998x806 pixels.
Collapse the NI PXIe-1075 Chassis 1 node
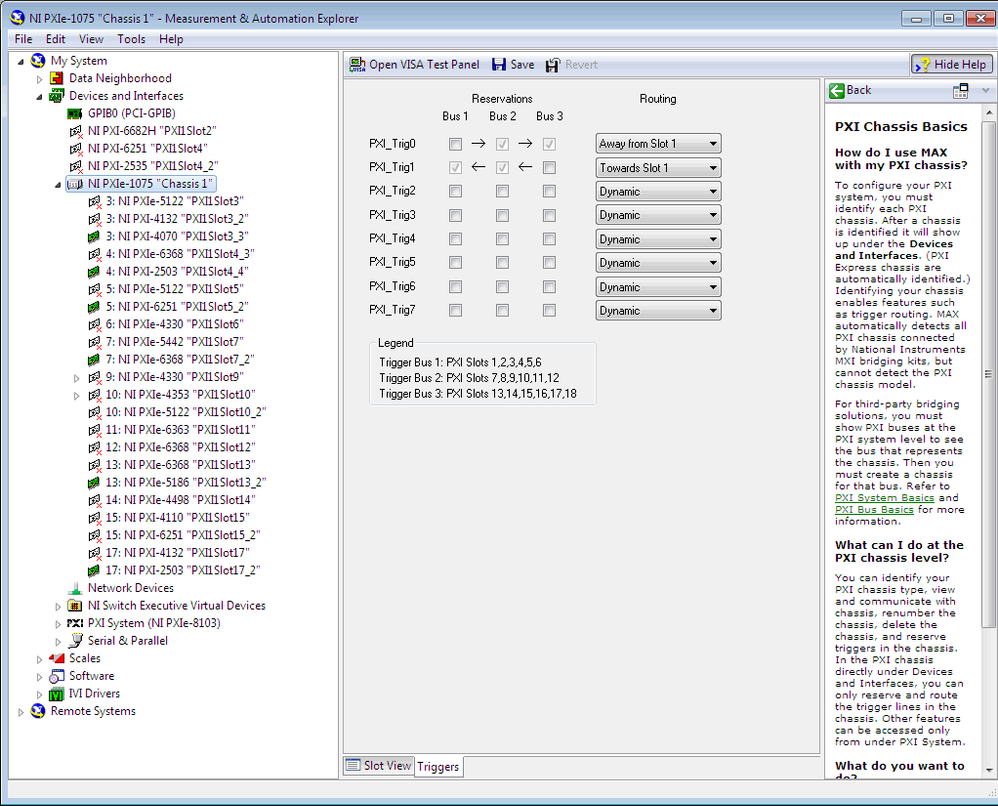coord(57,185)
